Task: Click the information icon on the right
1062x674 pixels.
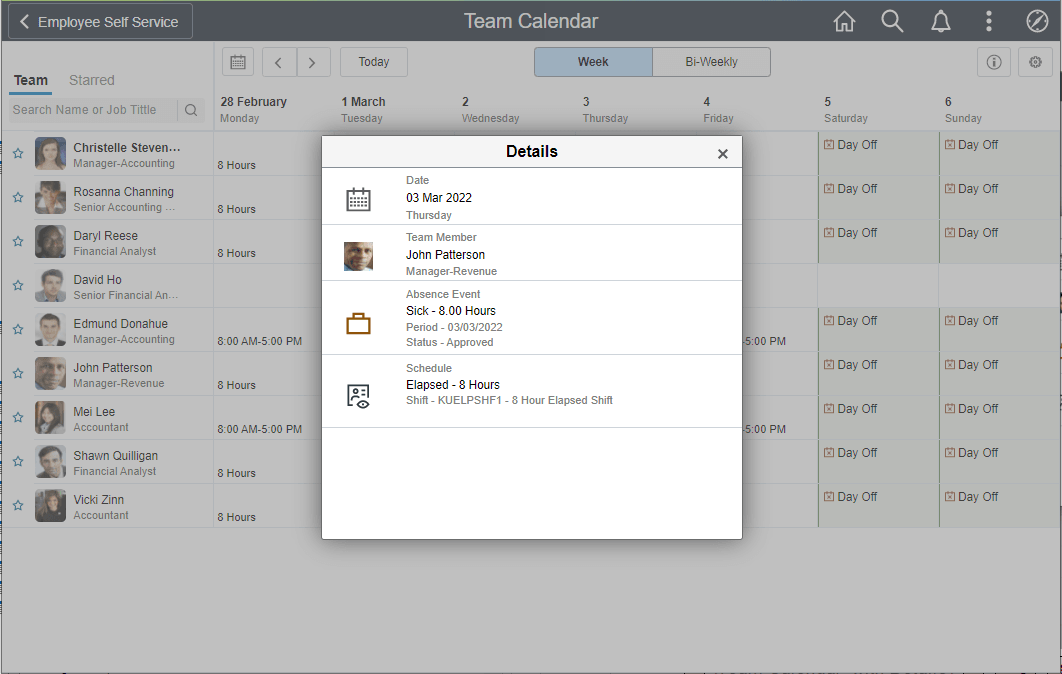Action: tap(994, 62)
